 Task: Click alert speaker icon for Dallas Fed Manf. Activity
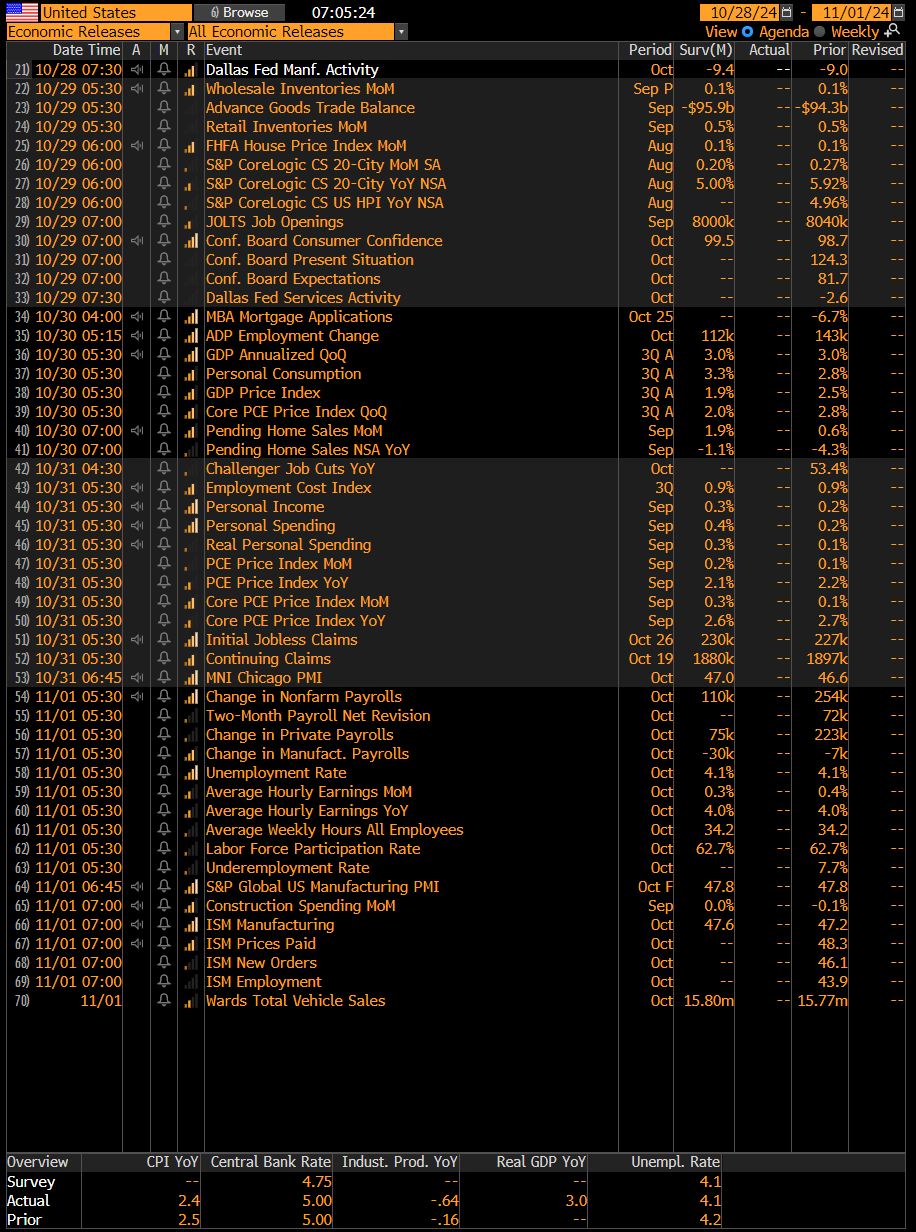137,70
